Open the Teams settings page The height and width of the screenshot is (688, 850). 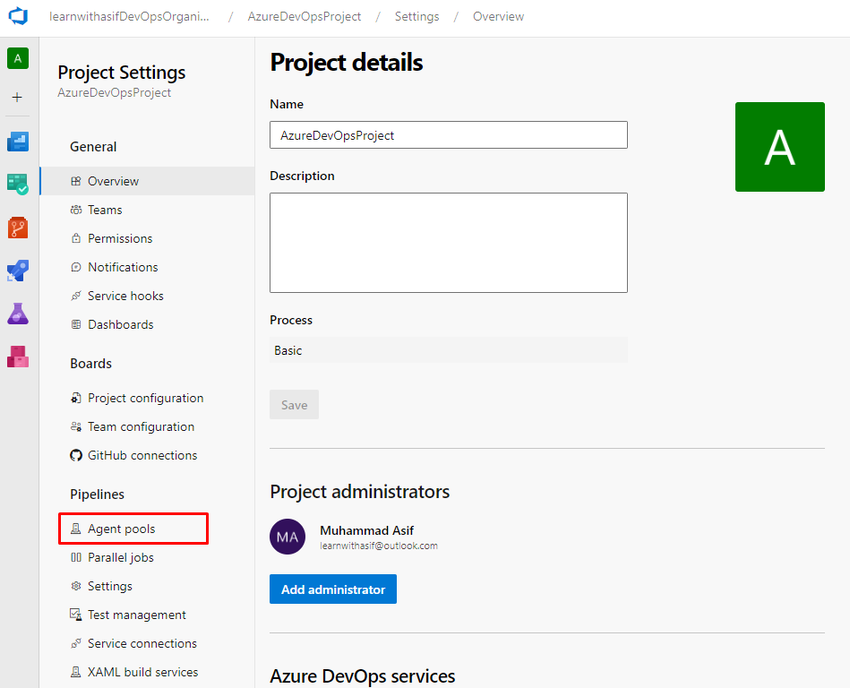(104, 210)
